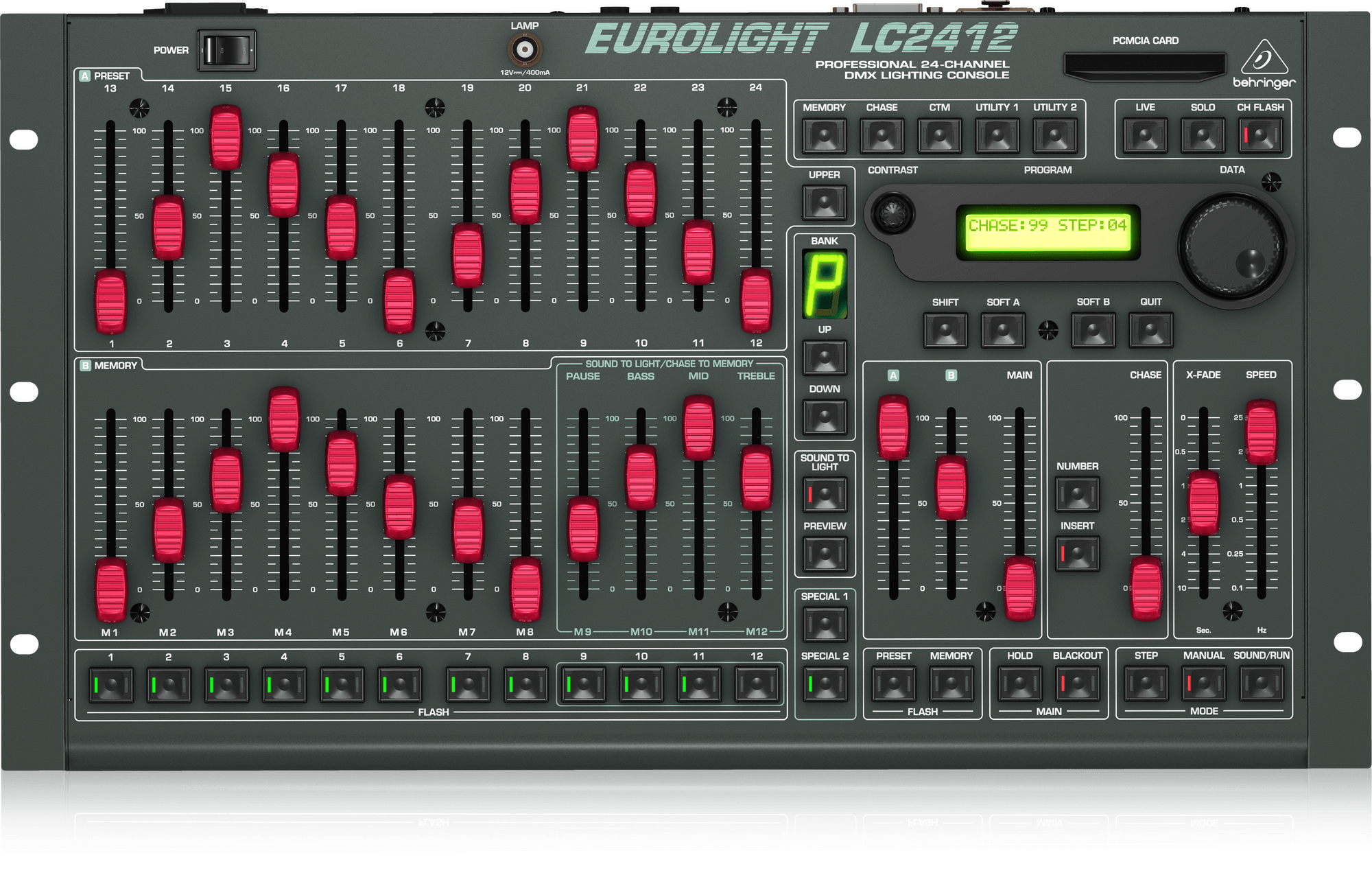Viewport: 1372px width, 875px height.
Task: Grab the A master fader
Action: (893, 428)
